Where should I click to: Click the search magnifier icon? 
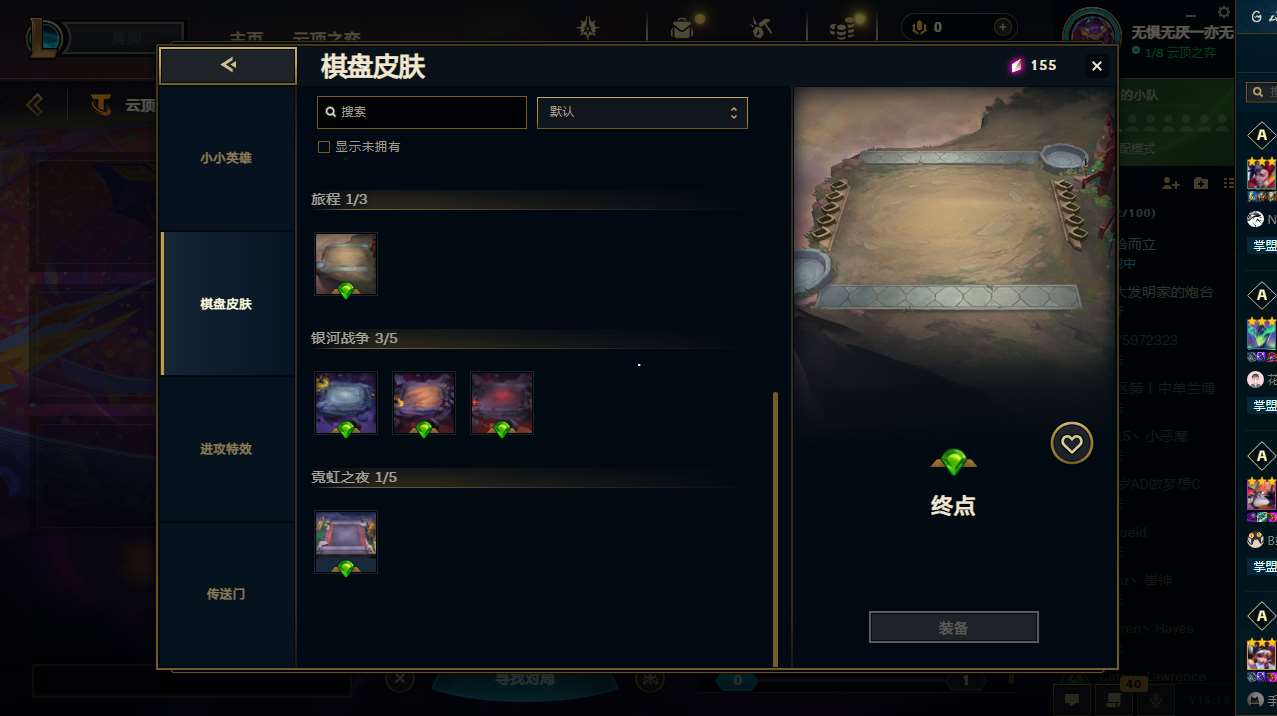(331, 112)
